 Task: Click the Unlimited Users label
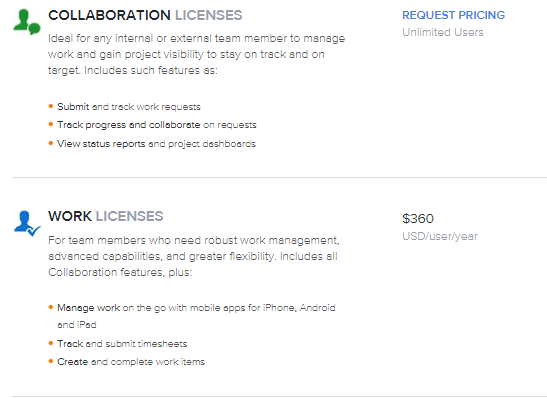point(443,32)
